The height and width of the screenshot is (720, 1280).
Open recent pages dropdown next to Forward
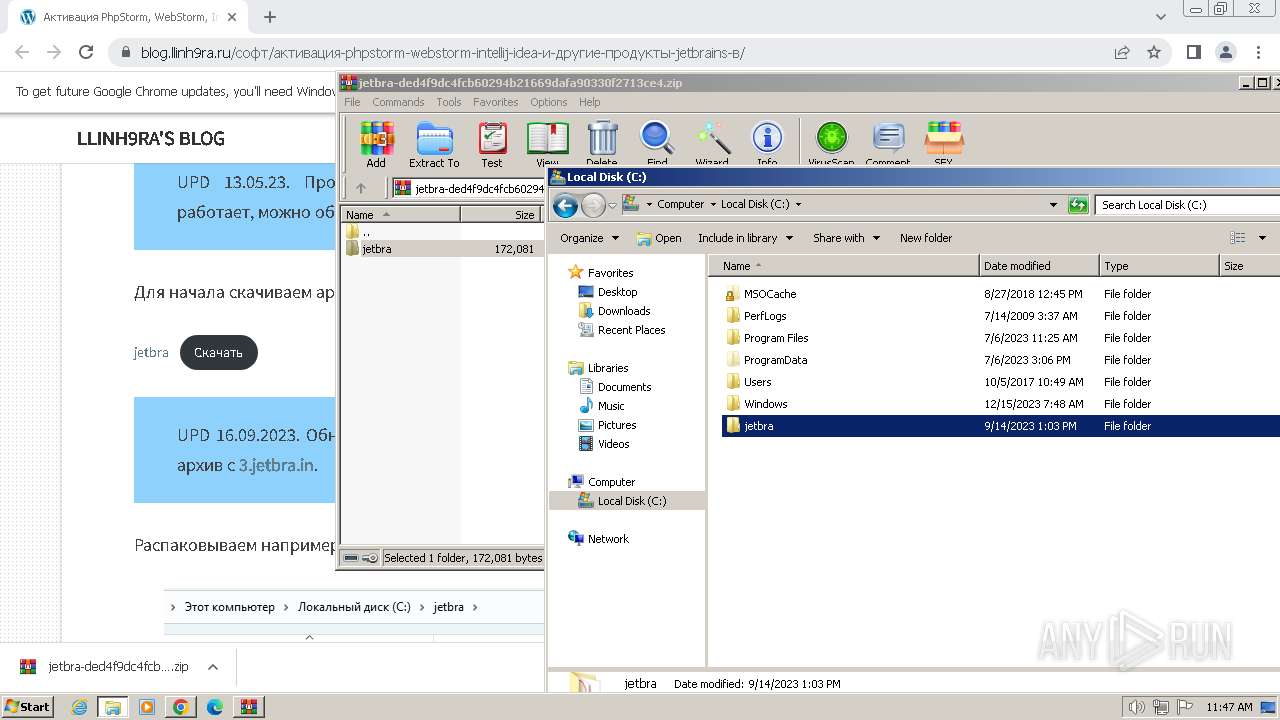pyautogui.click(x=613, y=205)
